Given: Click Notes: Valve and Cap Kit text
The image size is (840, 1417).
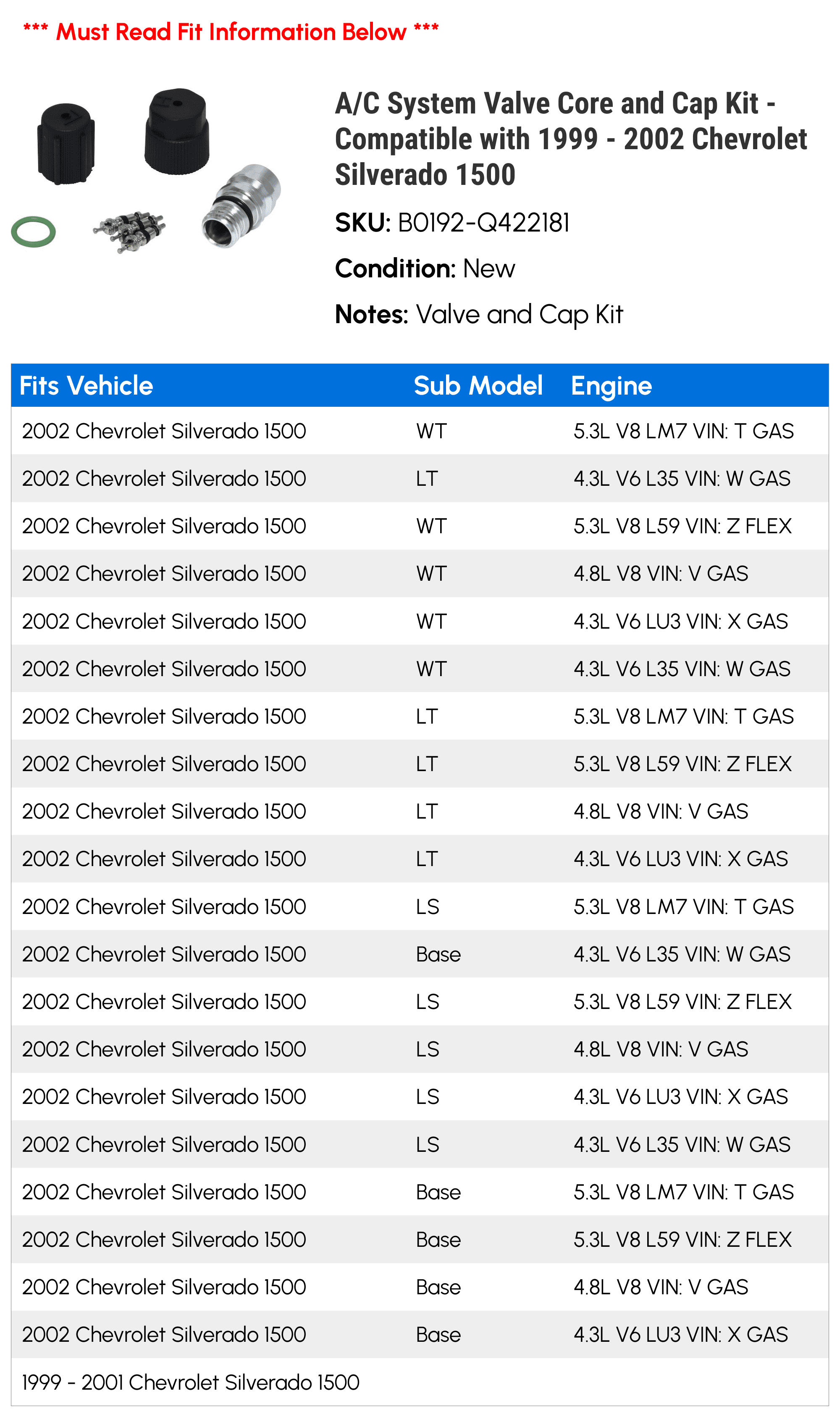Looking at the screenshot, I should (479, 315).
